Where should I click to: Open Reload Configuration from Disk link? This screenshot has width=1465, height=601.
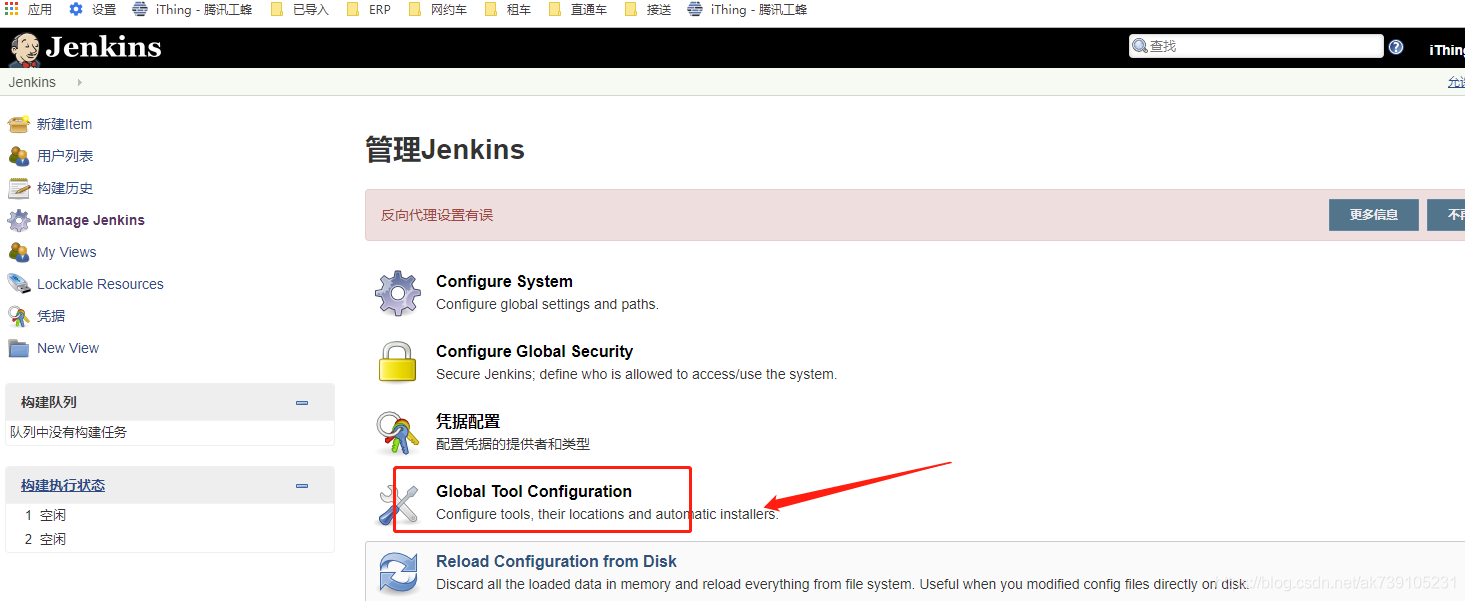556,562
